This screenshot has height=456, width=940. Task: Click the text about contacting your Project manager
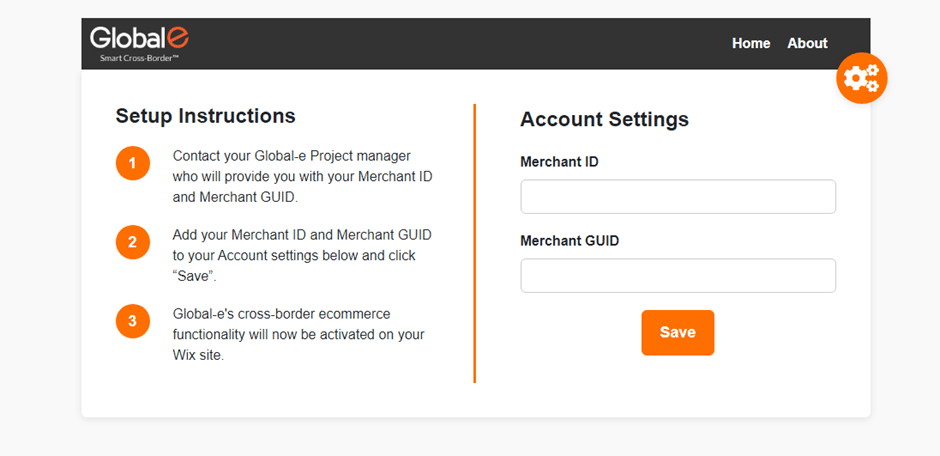(x=302, y=176)
